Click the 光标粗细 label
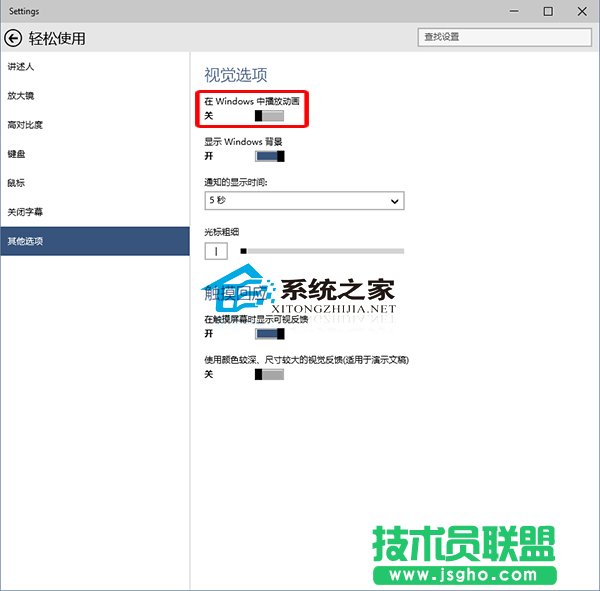The width and height of the screenshot is (600, 591). [222, 232]
